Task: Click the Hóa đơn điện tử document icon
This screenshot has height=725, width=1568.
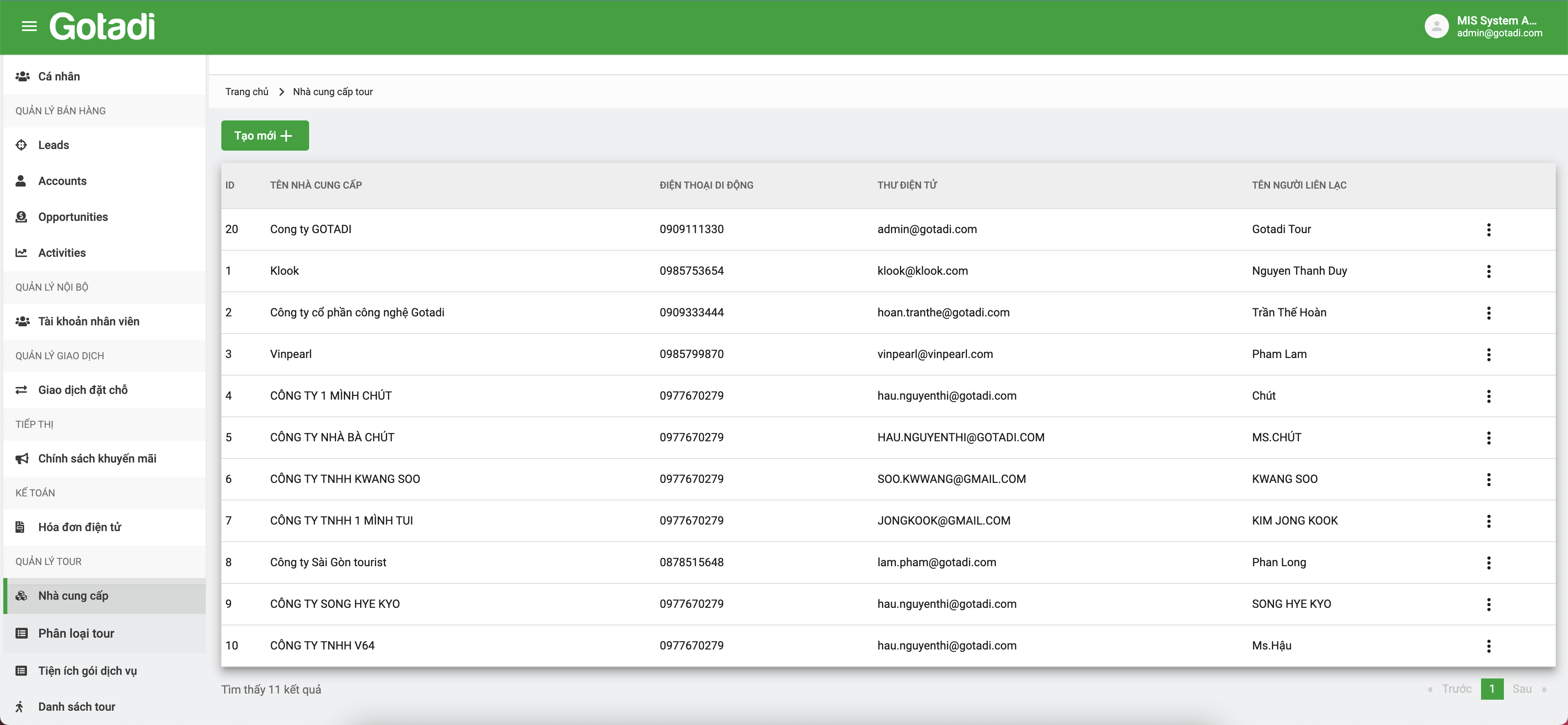Action: coord(20,527)
